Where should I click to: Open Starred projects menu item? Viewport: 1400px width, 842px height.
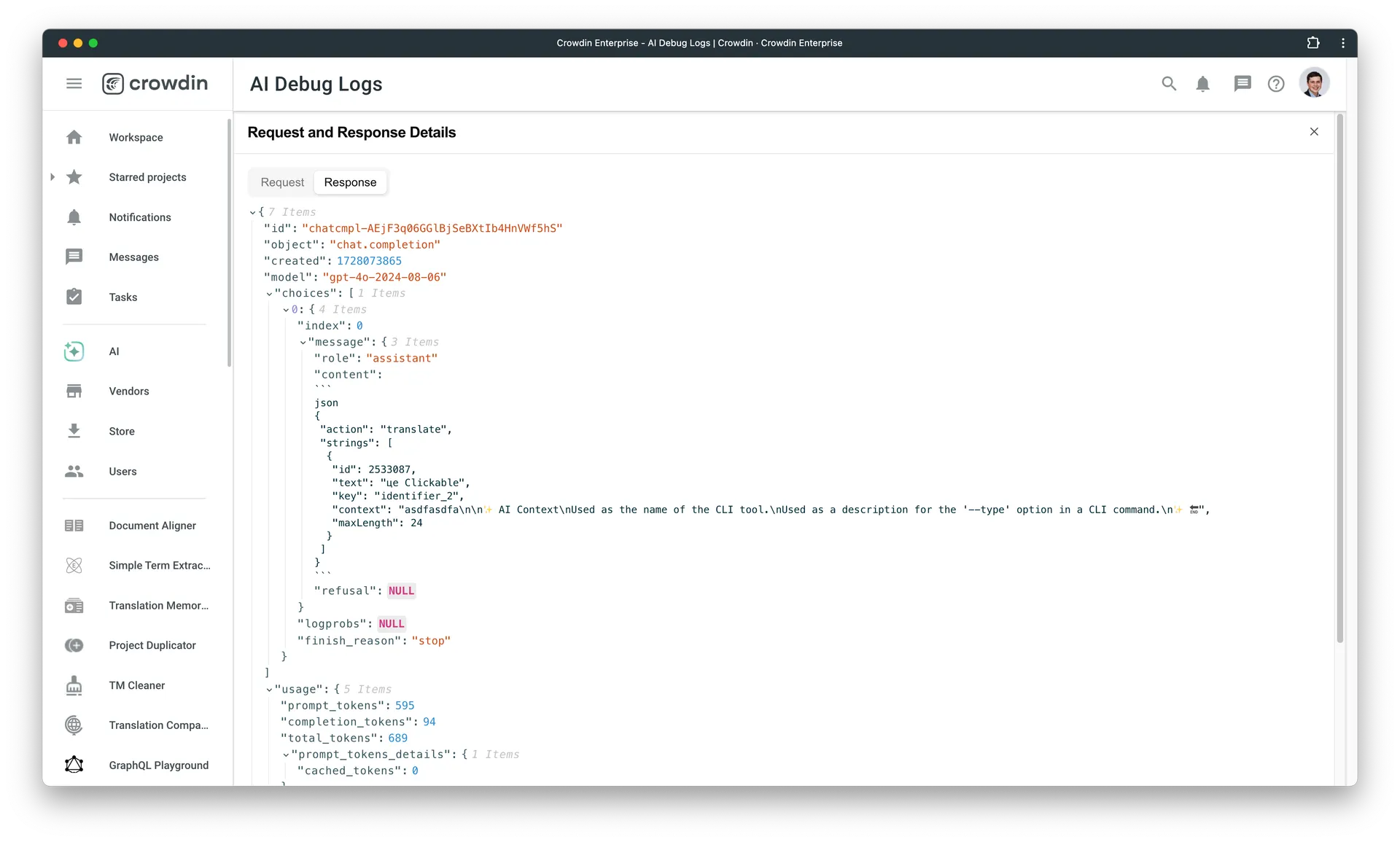coord(147,177)
